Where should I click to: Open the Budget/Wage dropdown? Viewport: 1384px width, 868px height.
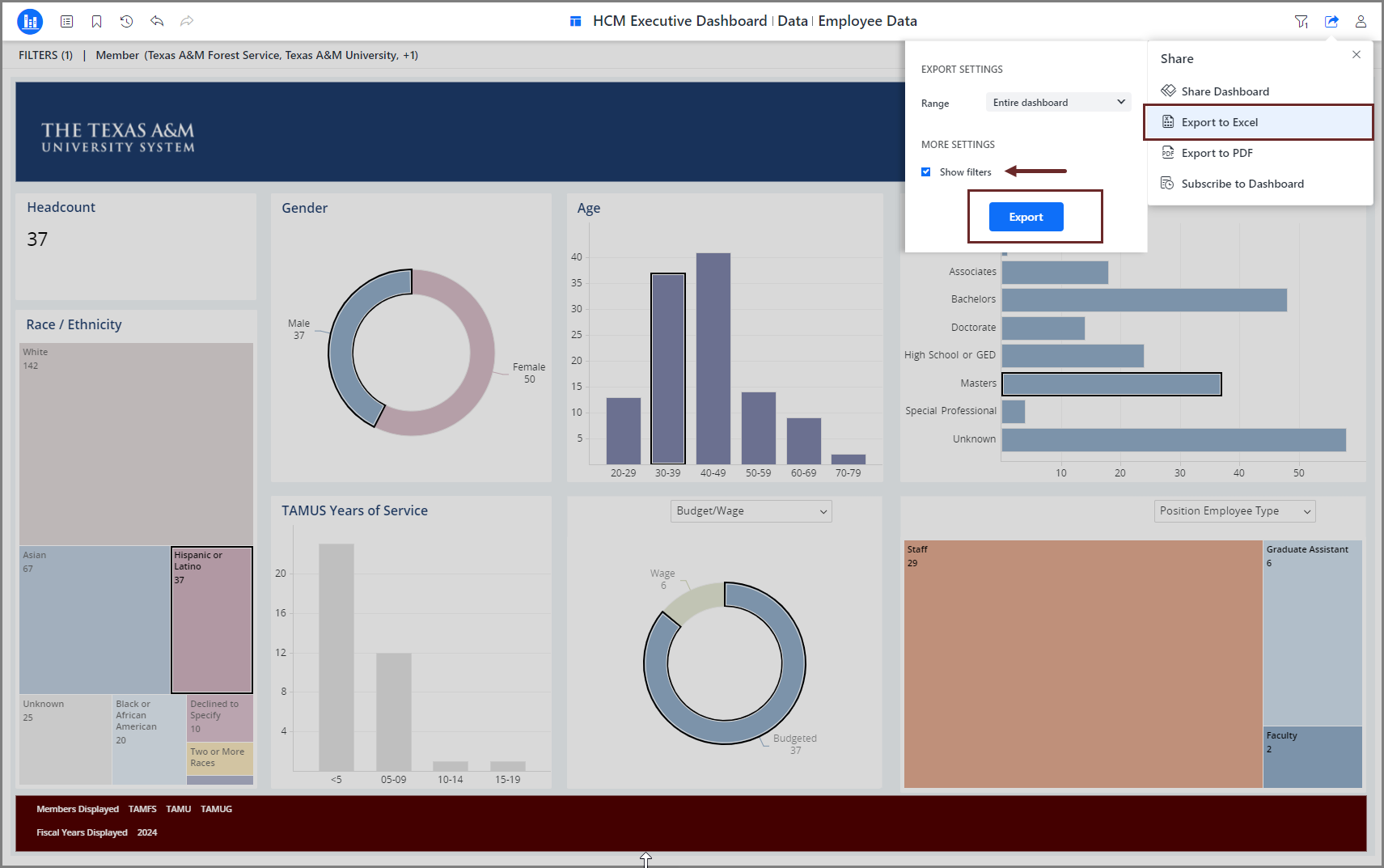tap(751, 511)
